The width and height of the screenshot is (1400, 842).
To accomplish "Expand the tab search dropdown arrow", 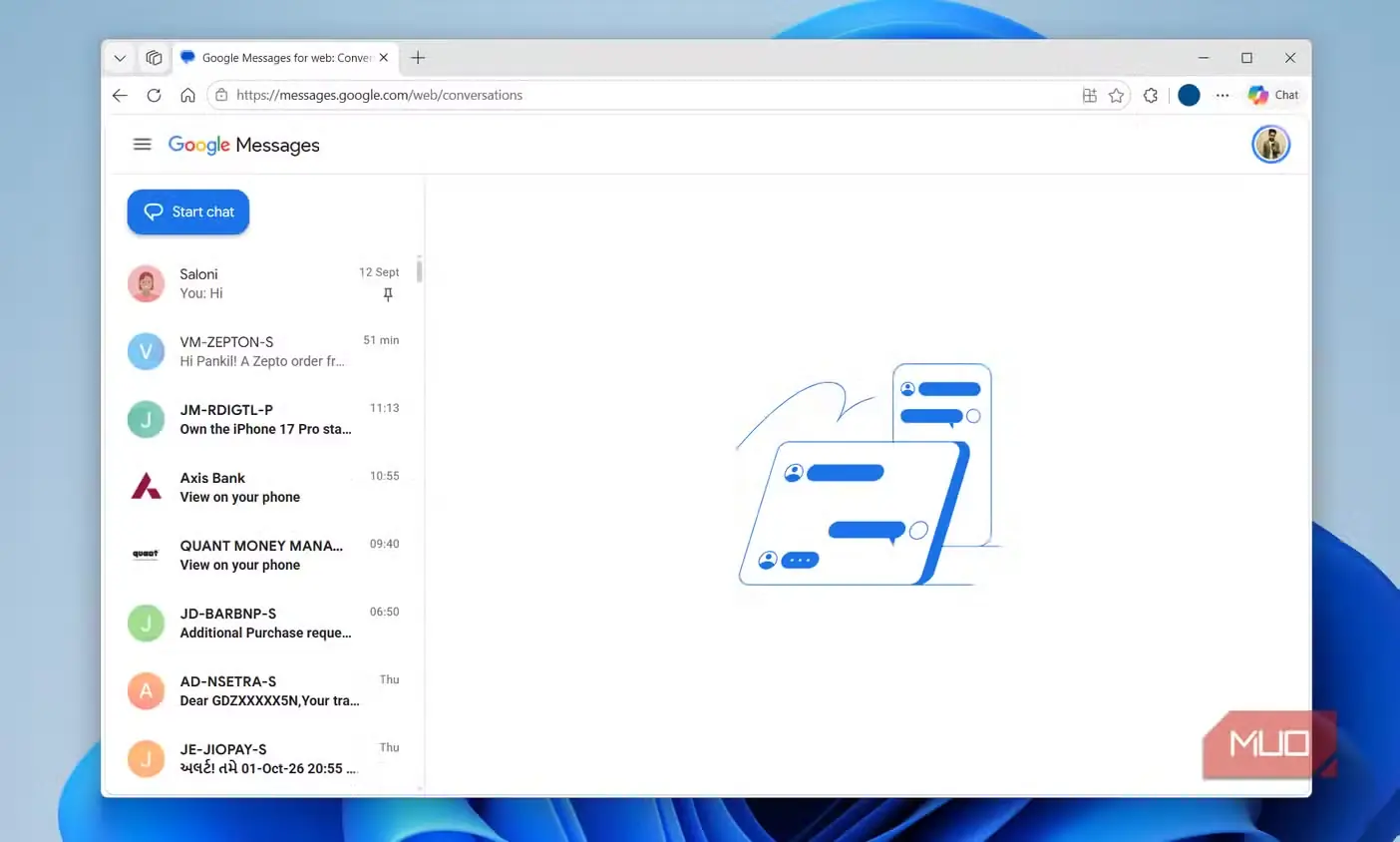I will point(120,58).
